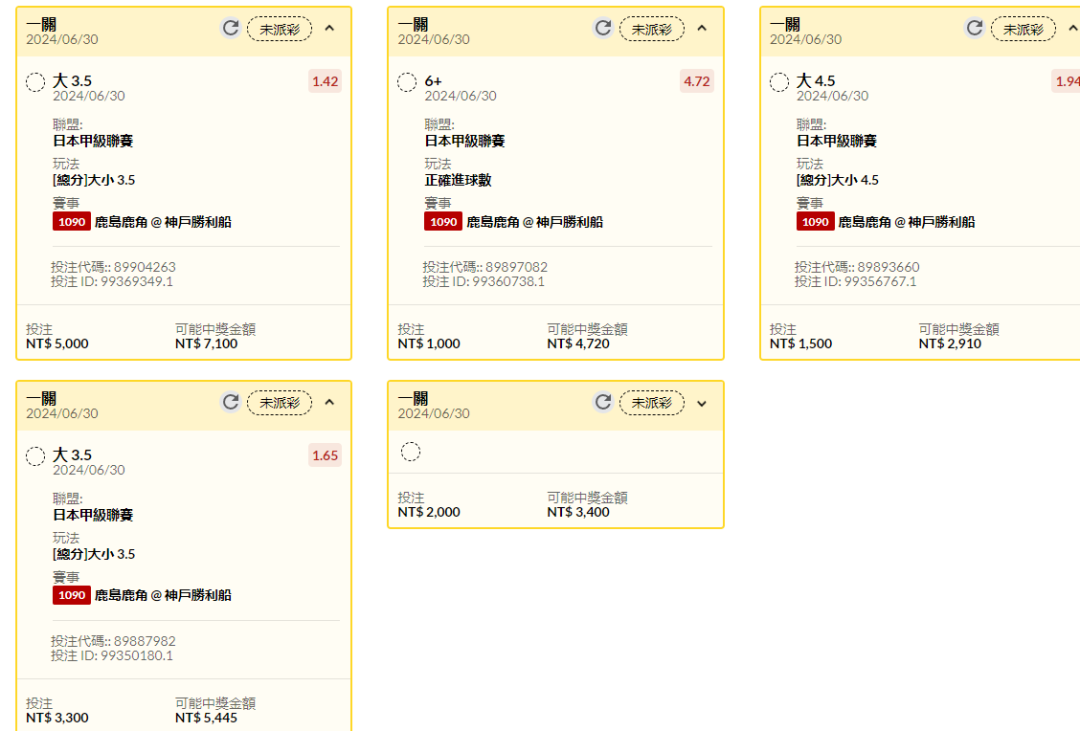Click bet code 89893660
The height and width of the screenshot is (731, 1080).
[889, 267]
